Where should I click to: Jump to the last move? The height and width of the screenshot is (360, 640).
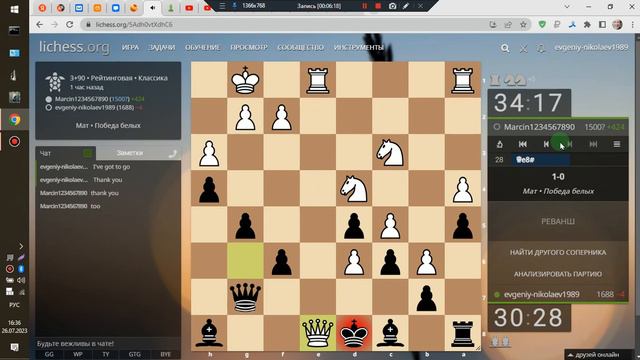[593, 144]
